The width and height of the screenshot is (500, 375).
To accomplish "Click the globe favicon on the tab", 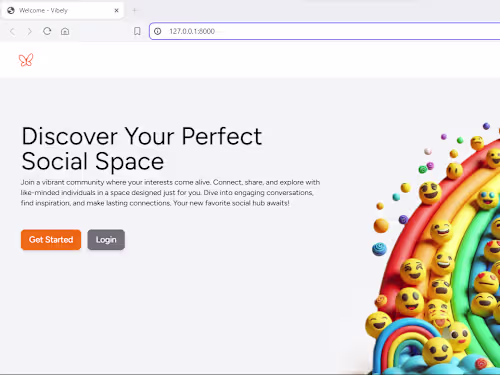I will [11, 11].
